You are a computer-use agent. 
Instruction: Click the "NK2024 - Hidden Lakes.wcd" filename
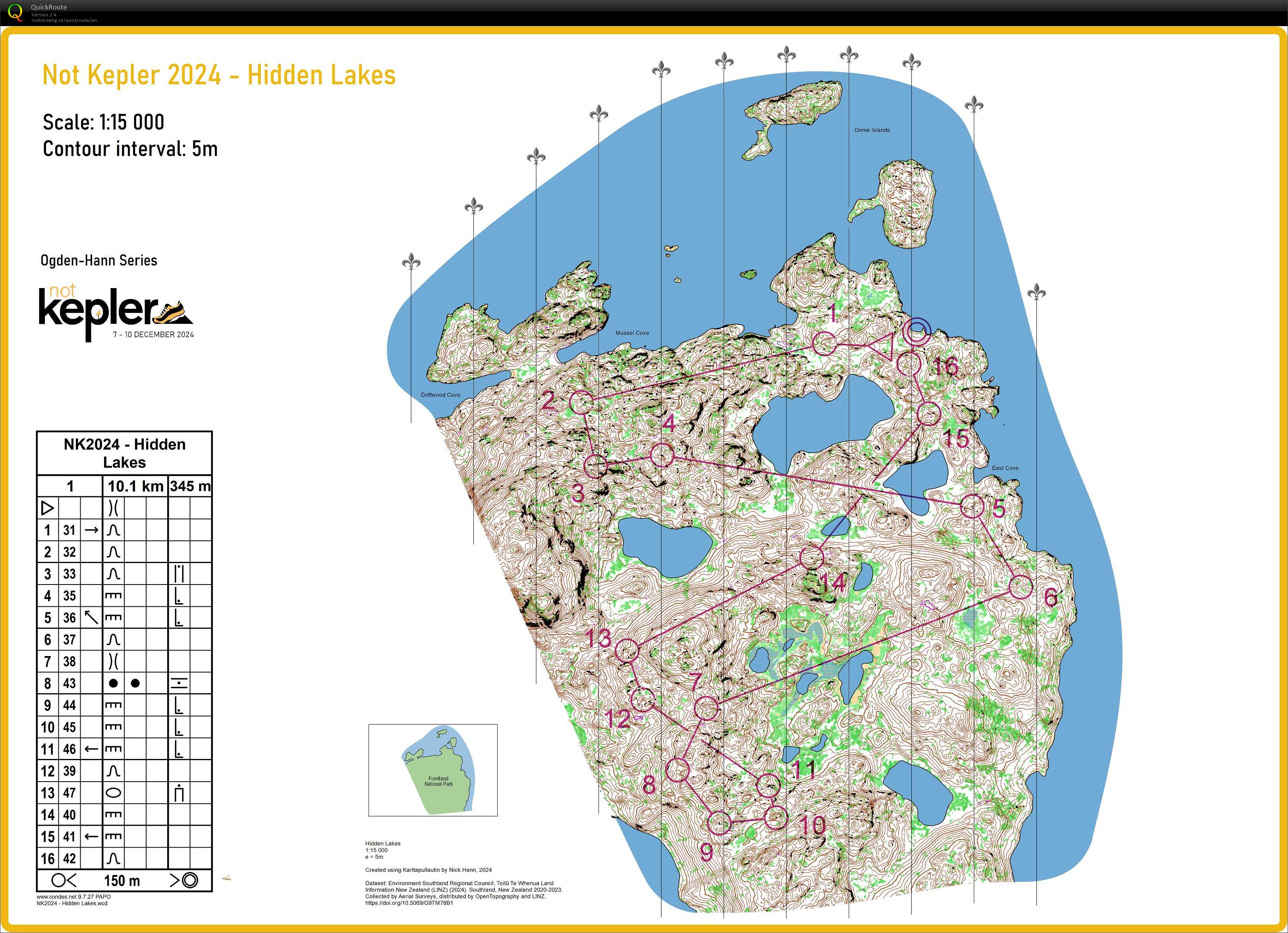click(72, 903)
